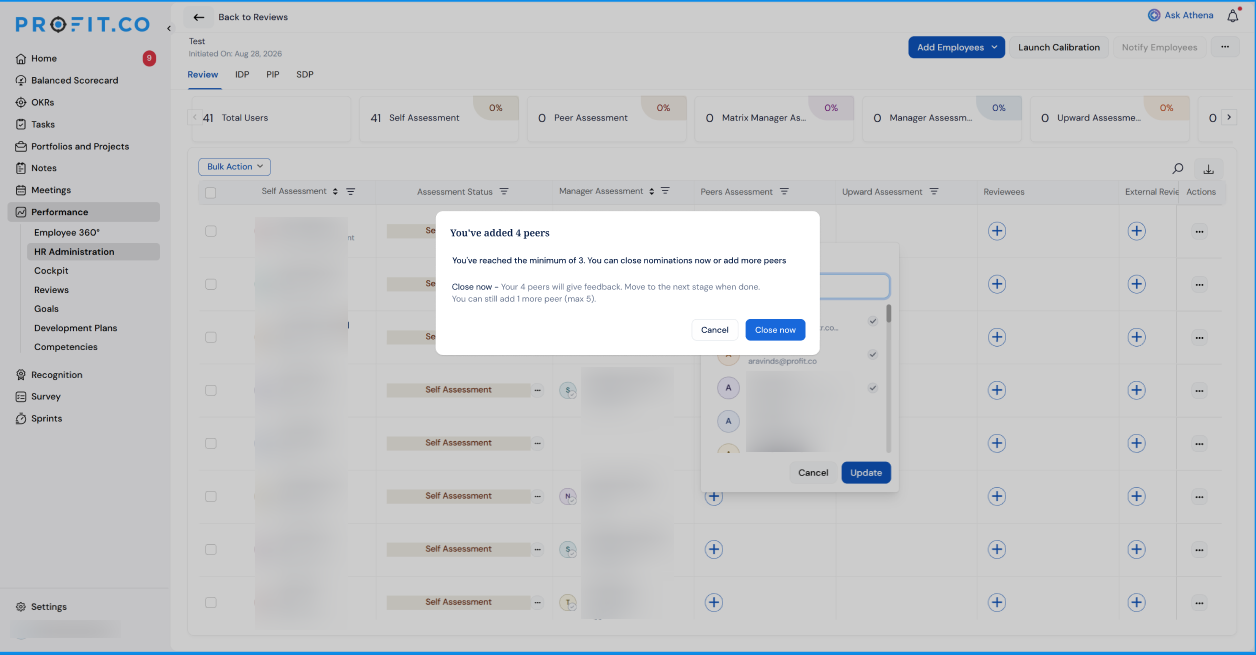Filter the Peers Assessment column
This screenshot has height=655, width=1256.
784,191
